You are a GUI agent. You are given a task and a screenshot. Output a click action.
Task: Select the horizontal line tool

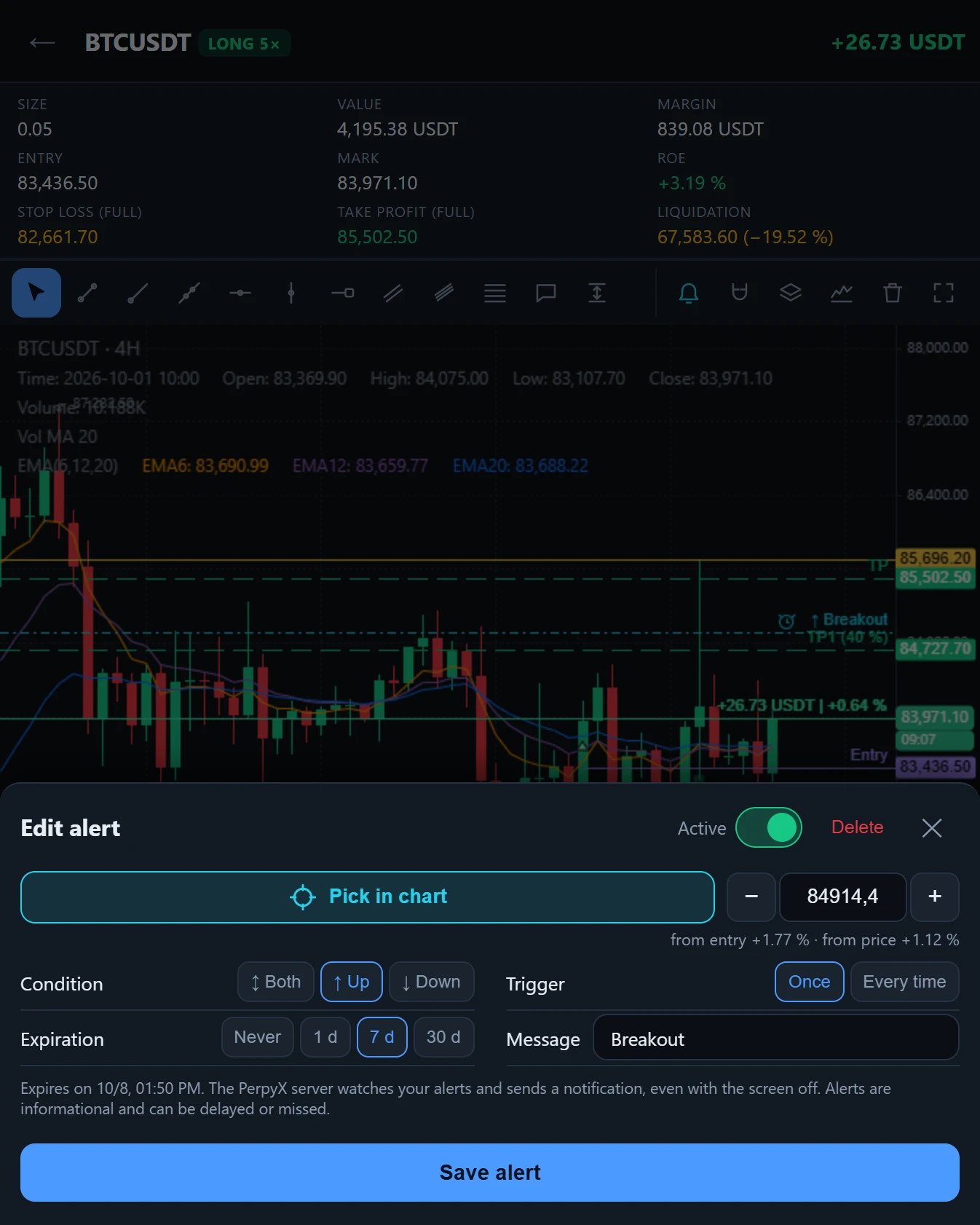[240, 293]
